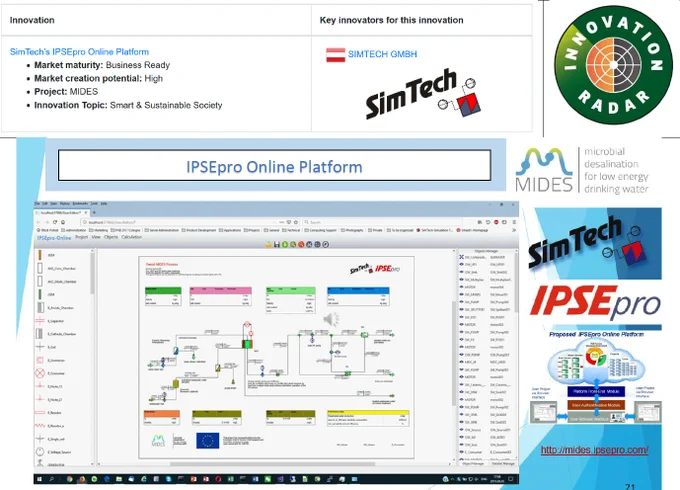Show more bookmarks with the overflow chevron
Viewport: 680px width, 490px height.
pyautogui.click(x=514, y=230)
